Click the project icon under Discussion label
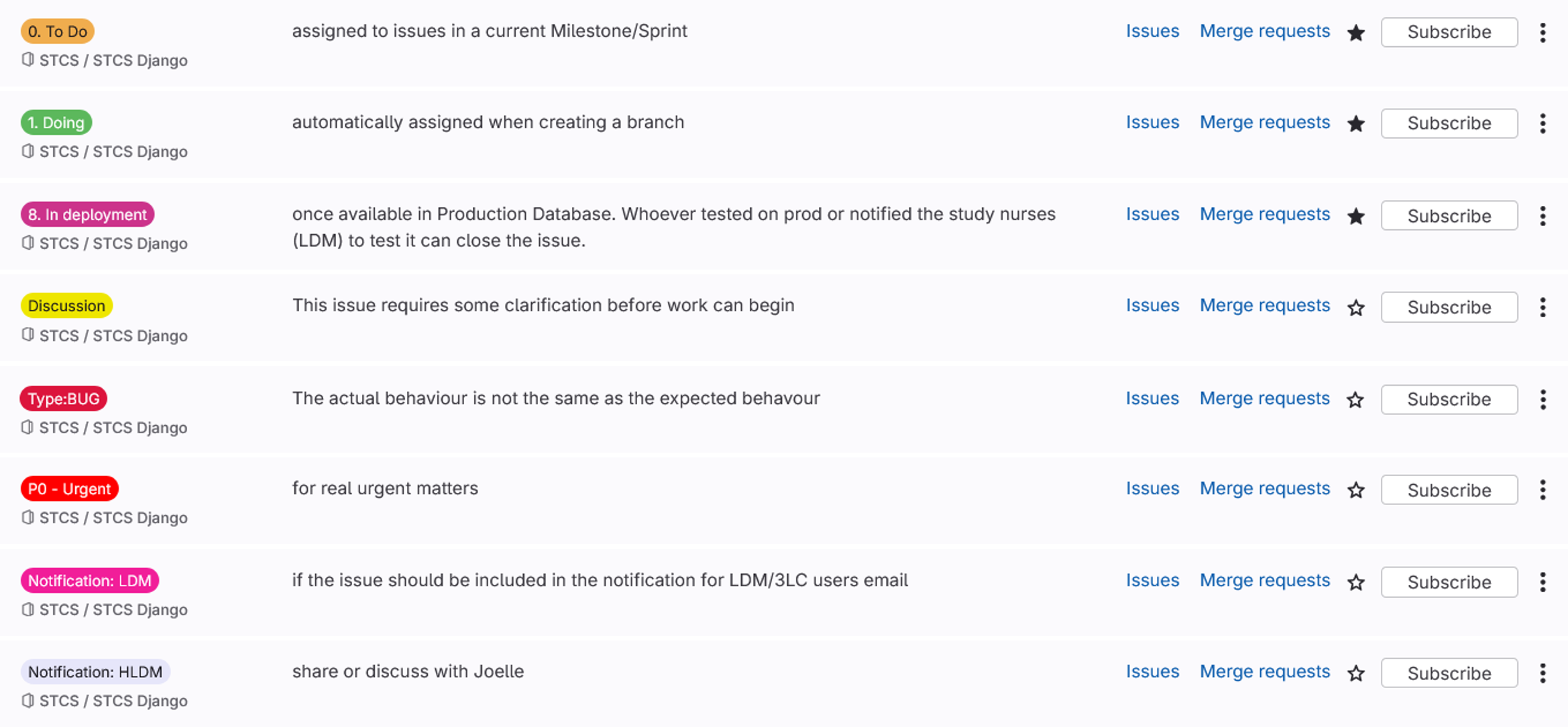 tap(27, 334)
